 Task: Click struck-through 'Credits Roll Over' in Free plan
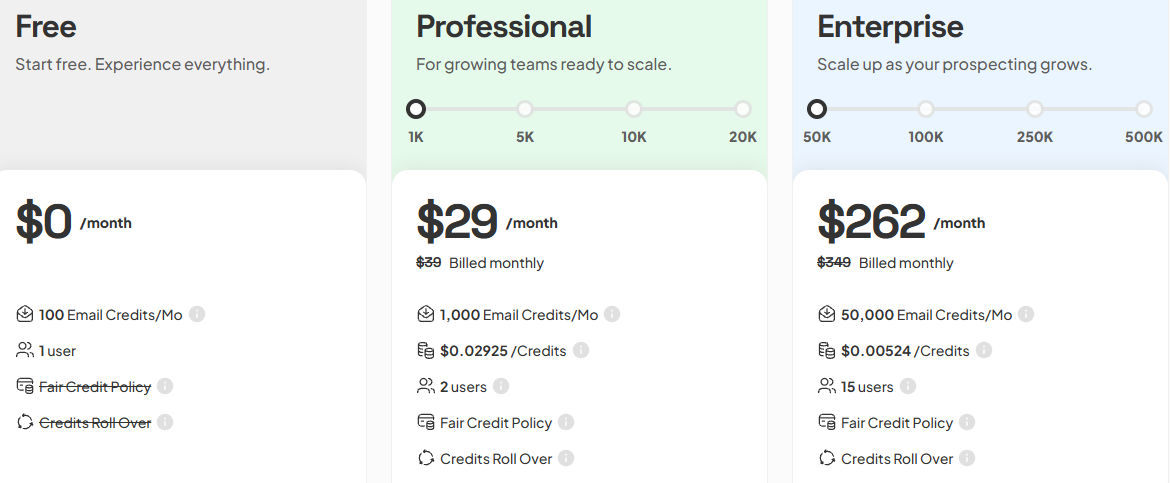[95, 423]
